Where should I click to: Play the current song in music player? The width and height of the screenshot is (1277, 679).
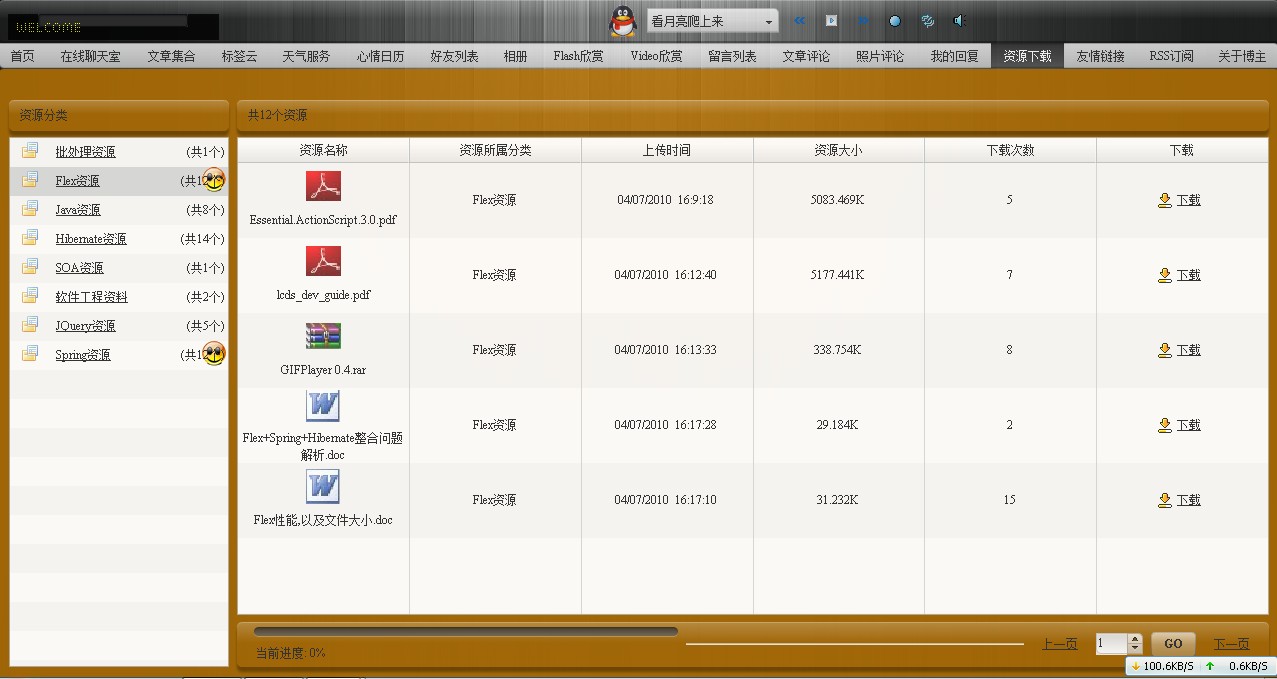click(831, 21)
